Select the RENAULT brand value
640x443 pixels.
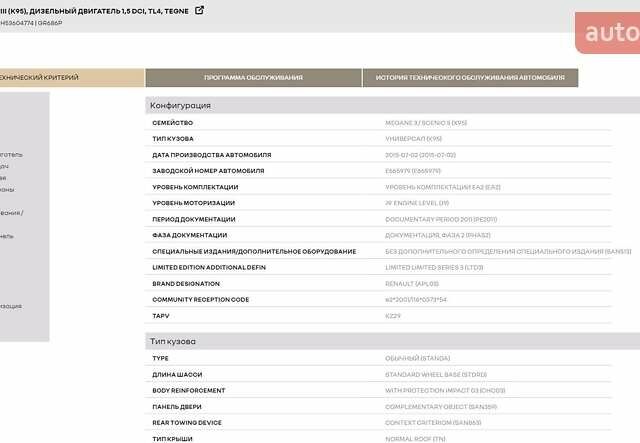[x=412, y=284]
